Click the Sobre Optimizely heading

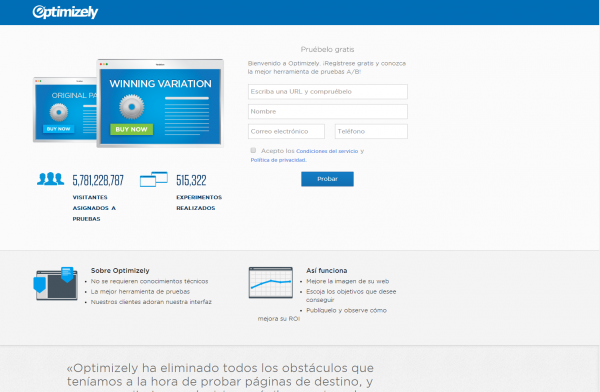(120, 271)
